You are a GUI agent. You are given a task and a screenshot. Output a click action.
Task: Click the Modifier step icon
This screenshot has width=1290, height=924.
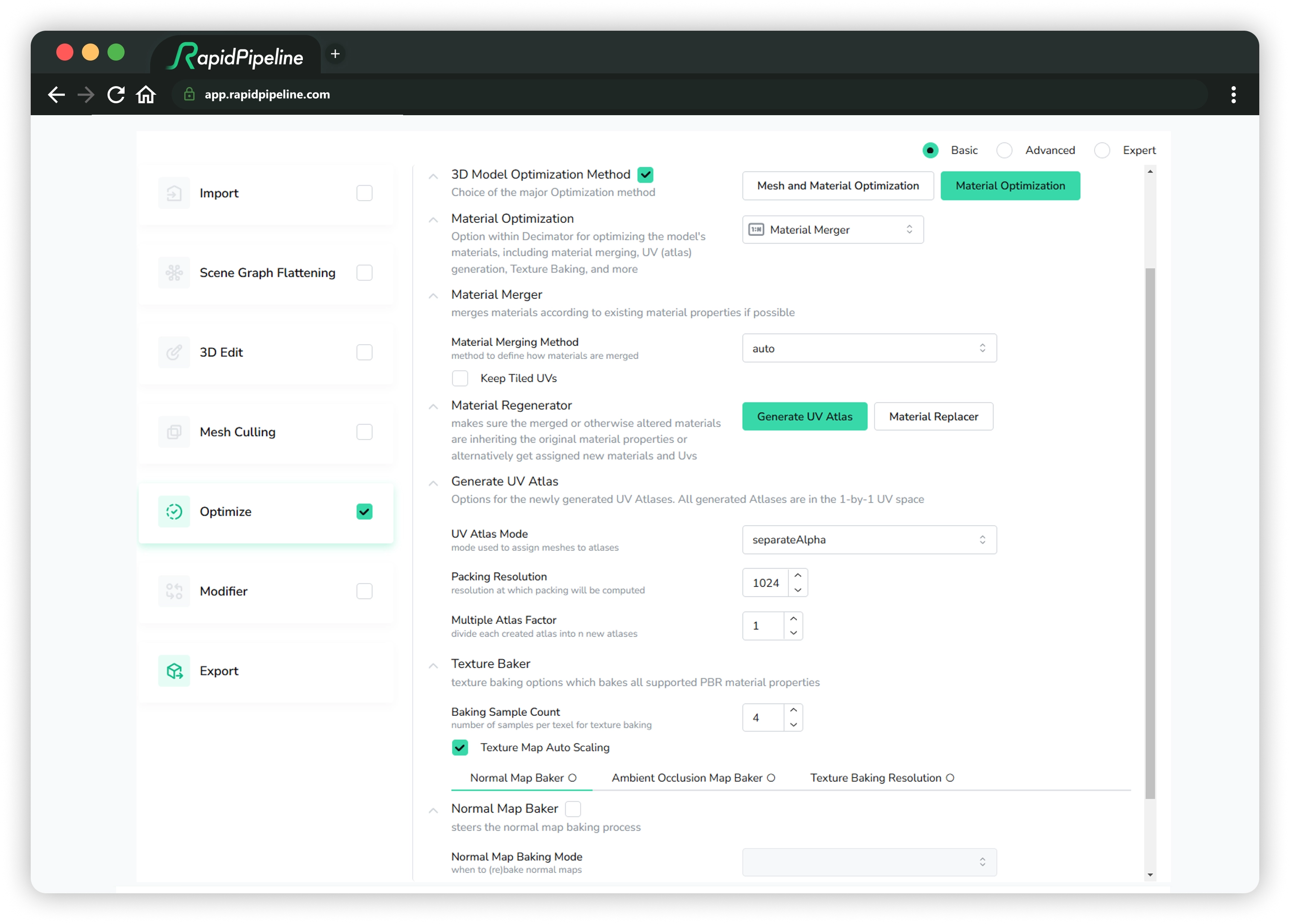(174, 591)
